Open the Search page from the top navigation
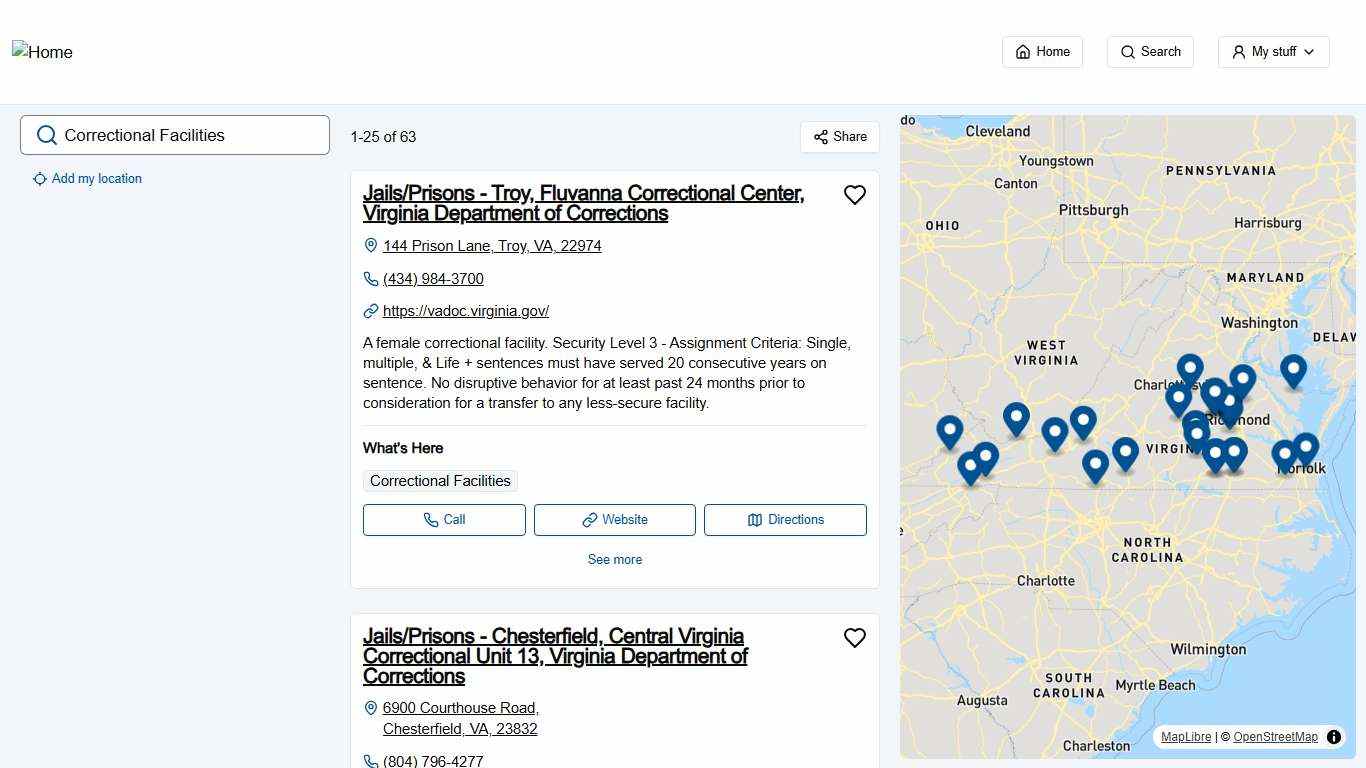Viewport: 1366px width, 768px height. coord(1150,51)
